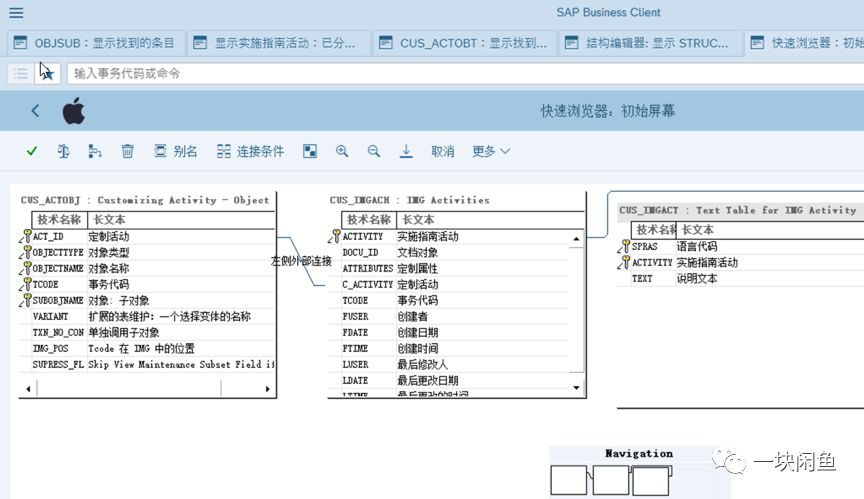Select TCODE in the CUS_IMGACH table
Image resolution: width=864 pixels, height=499 pixels.
tap(448, 300)
